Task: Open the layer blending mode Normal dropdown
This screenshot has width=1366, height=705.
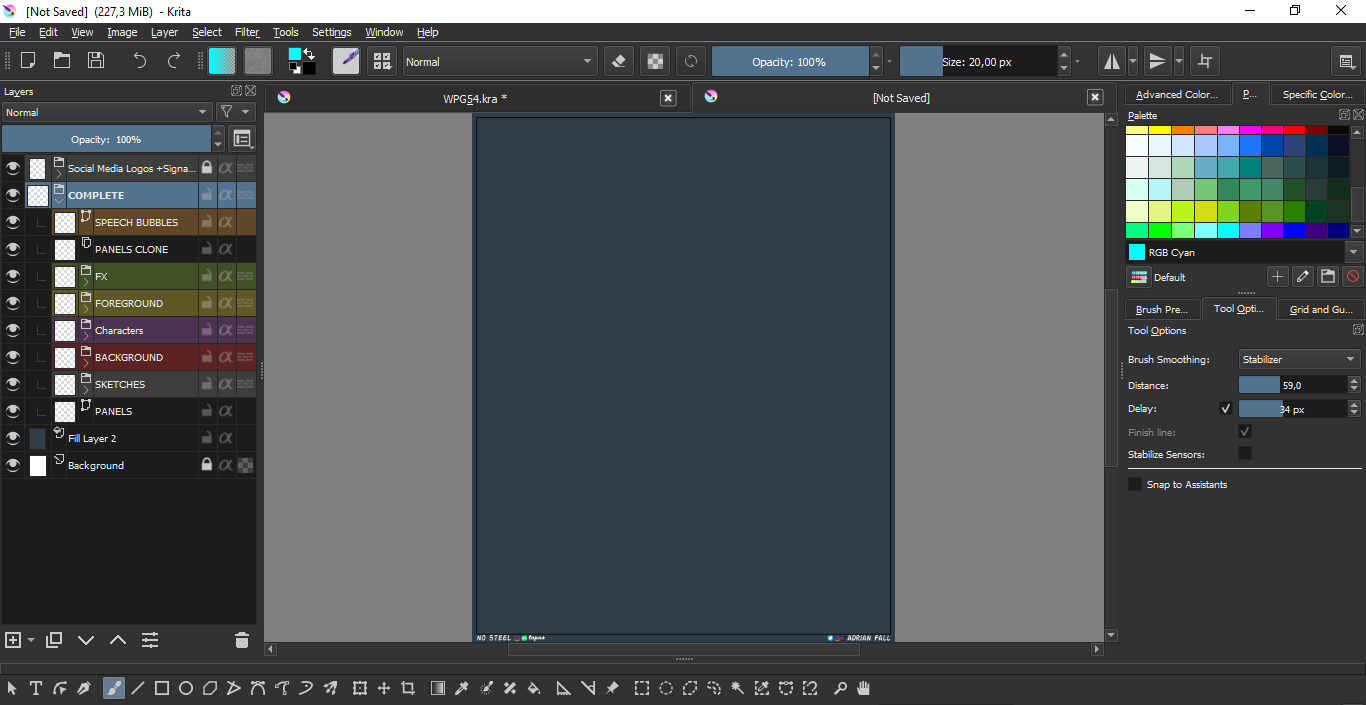Action: (106, 113)
